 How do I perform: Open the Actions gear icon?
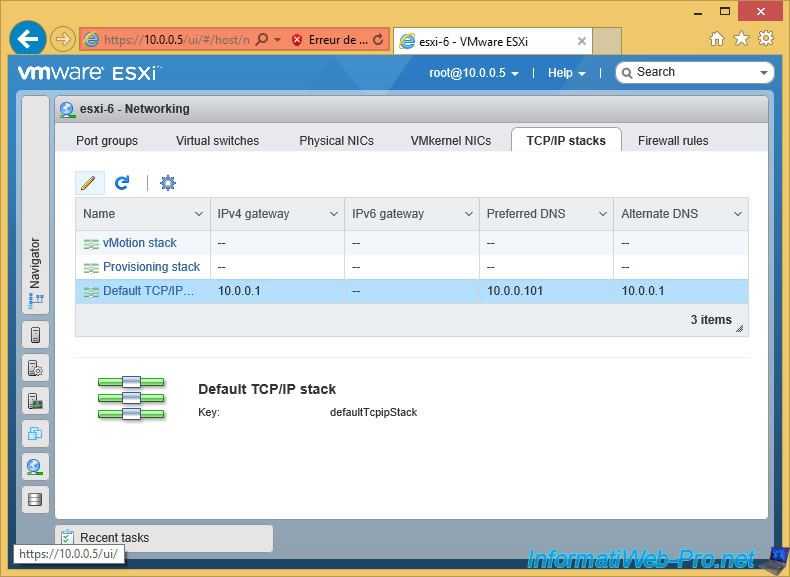[168, 183]
